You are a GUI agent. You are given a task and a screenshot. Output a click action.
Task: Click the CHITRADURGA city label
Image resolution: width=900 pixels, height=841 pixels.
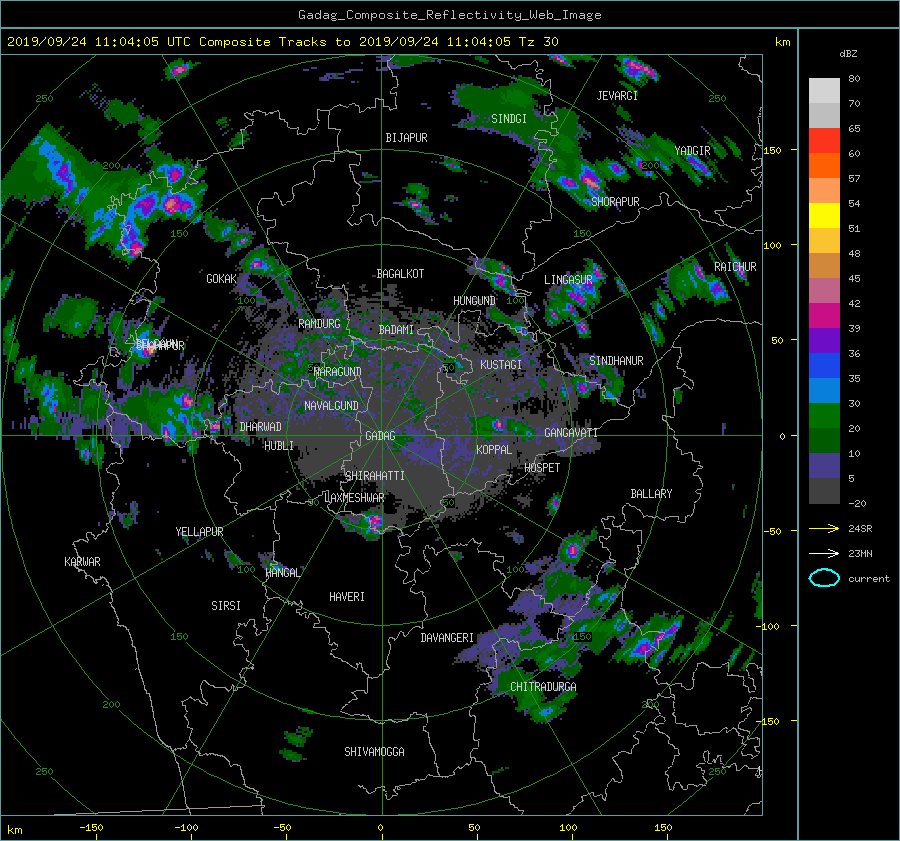point(544,687)
